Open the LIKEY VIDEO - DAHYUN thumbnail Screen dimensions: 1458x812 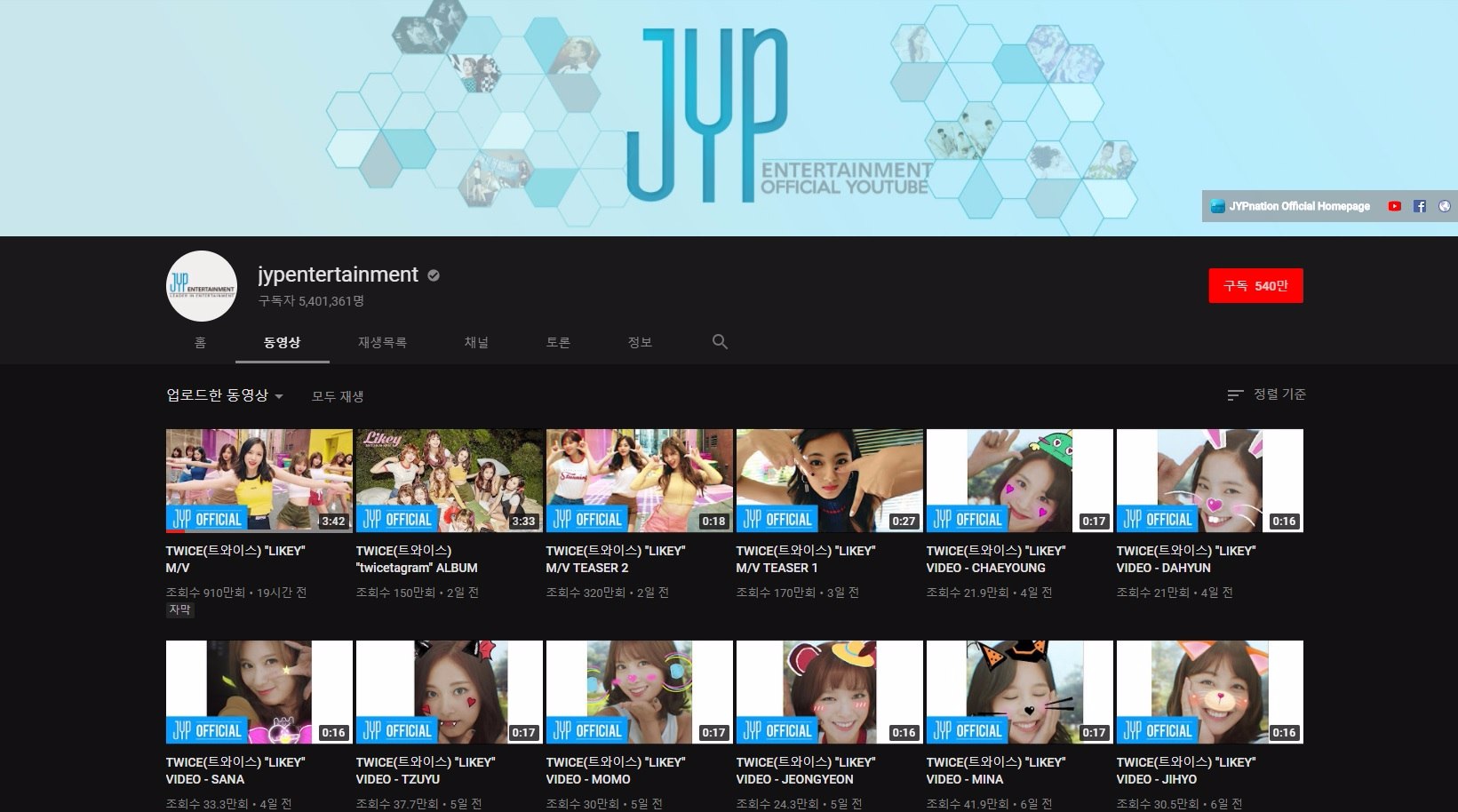point(1210,481)
